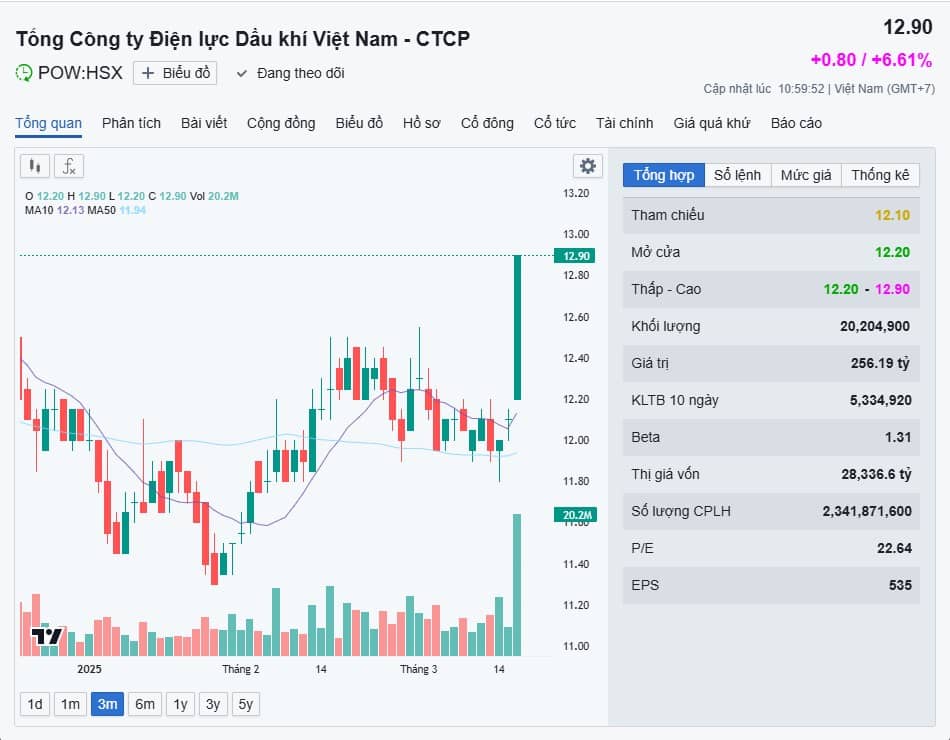The width and height of the screenshot is (950, 740).
Task: Open the Mức giá price level view
Action: (x=806, y=174)
